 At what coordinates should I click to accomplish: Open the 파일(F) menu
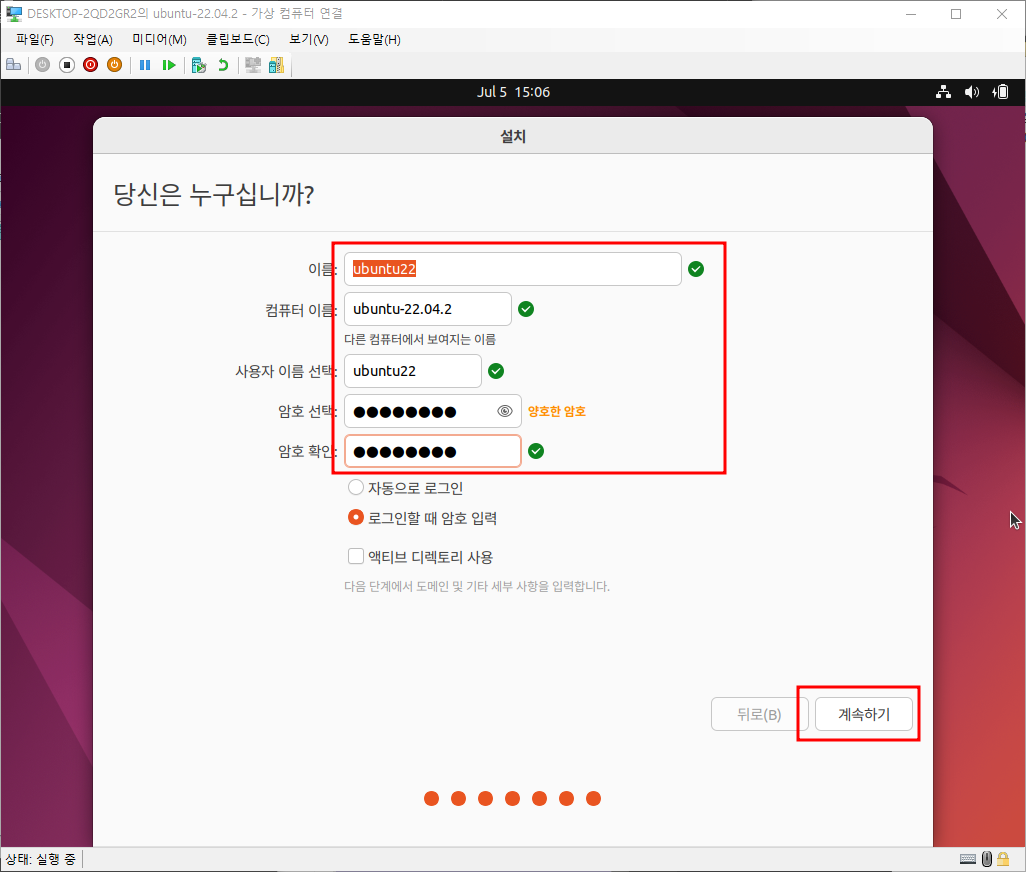click(x=35, y=39)
